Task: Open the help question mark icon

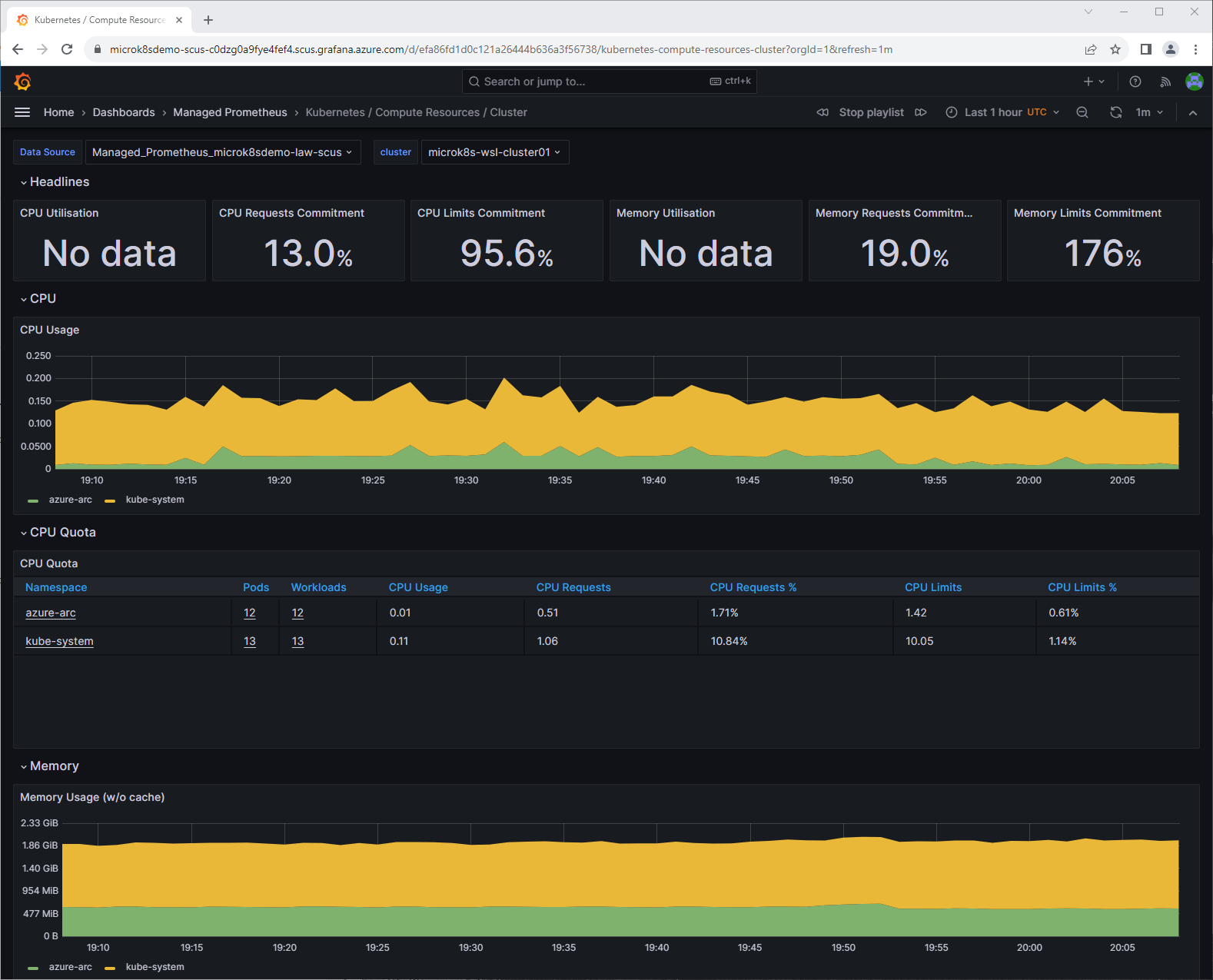Action: 1135,81
